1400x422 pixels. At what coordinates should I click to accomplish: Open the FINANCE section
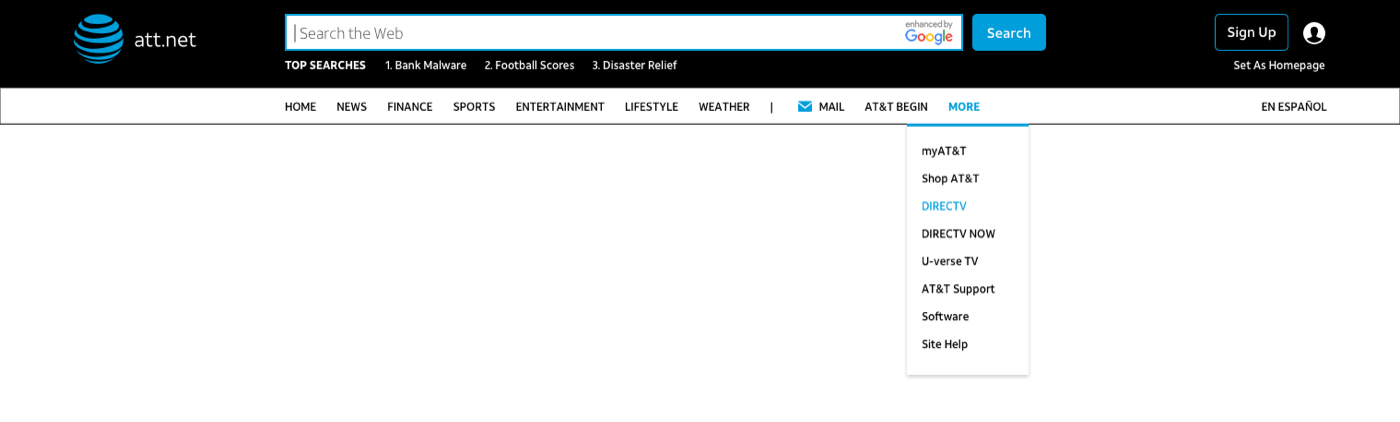pos(410,107)
